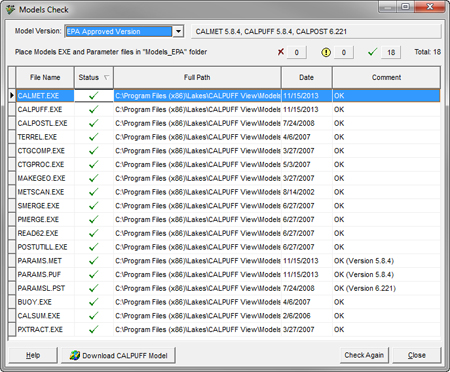Click the Help button
450x372 pixels.
click(x=33, y=355)
